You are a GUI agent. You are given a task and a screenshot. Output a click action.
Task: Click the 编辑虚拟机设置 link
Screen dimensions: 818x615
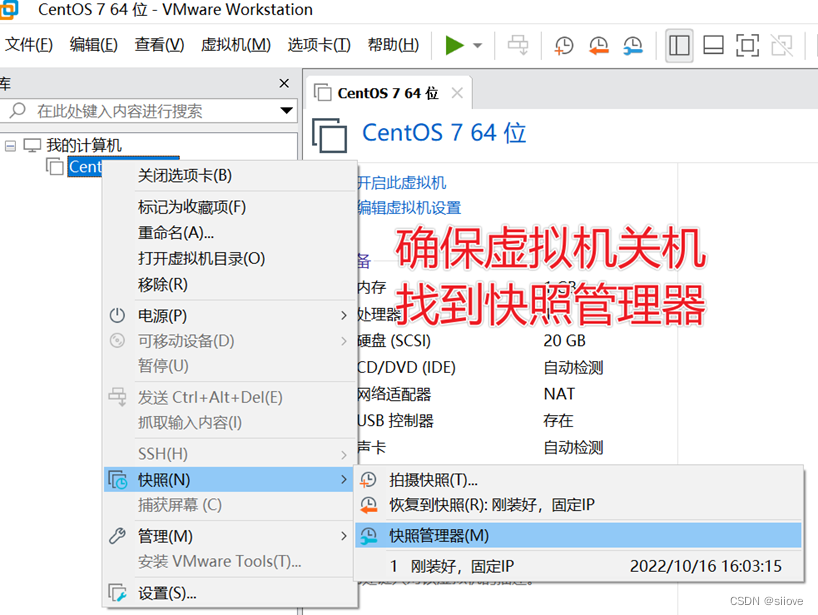[x=410, y=208]
